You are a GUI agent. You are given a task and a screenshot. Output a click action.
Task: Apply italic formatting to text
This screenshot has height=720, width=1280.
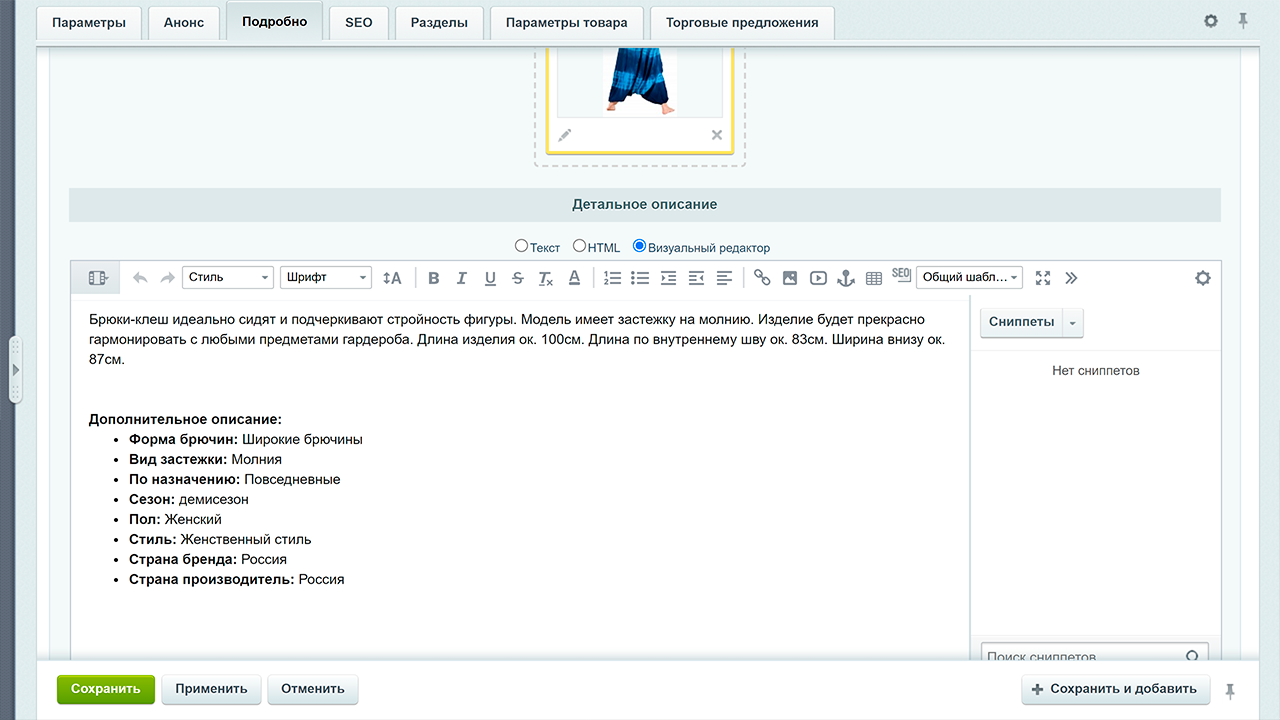pyautogui.click(x=461, y=278)
